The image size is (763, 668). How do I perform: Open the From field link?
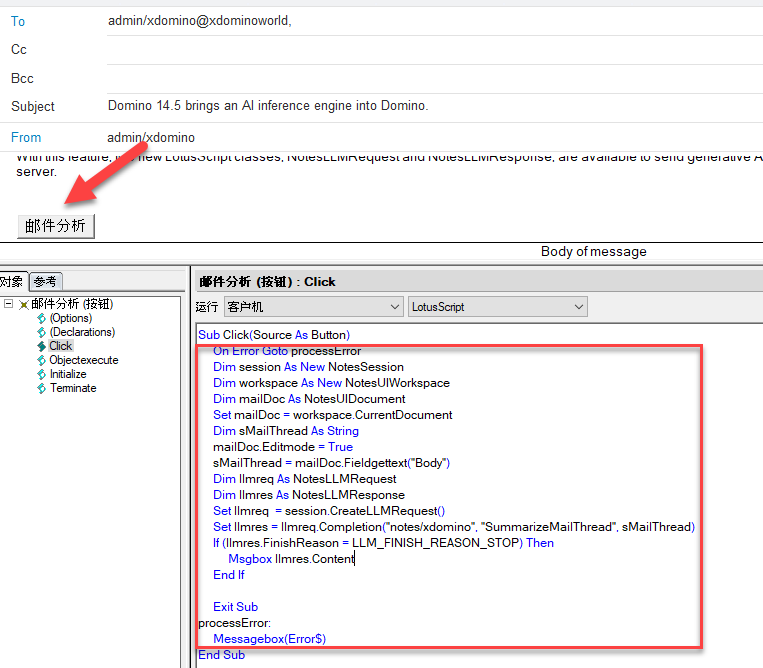pyautogui.click(x=26, y=137)
